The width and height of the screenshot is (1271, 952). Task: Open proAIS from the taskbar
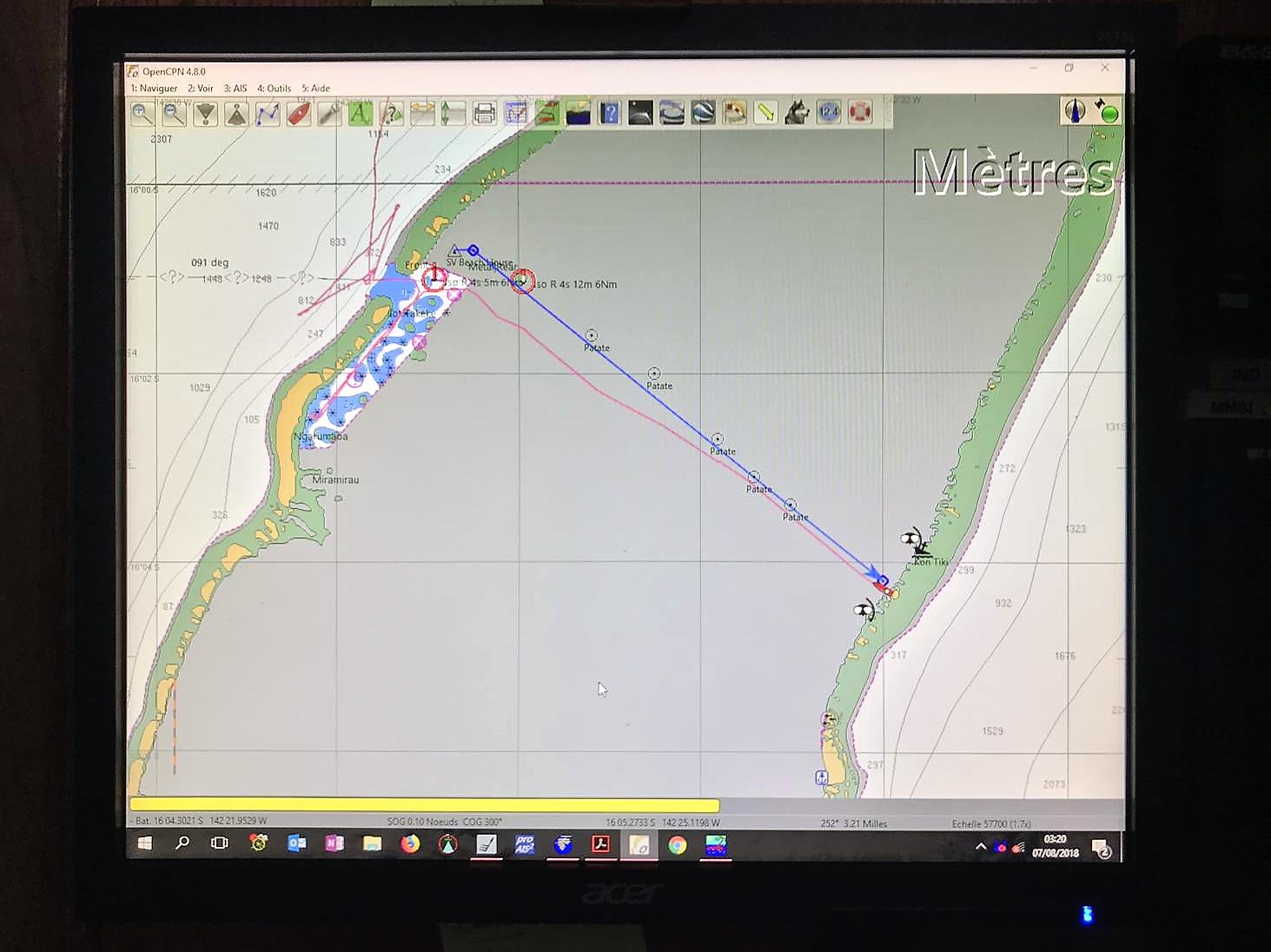525,844
